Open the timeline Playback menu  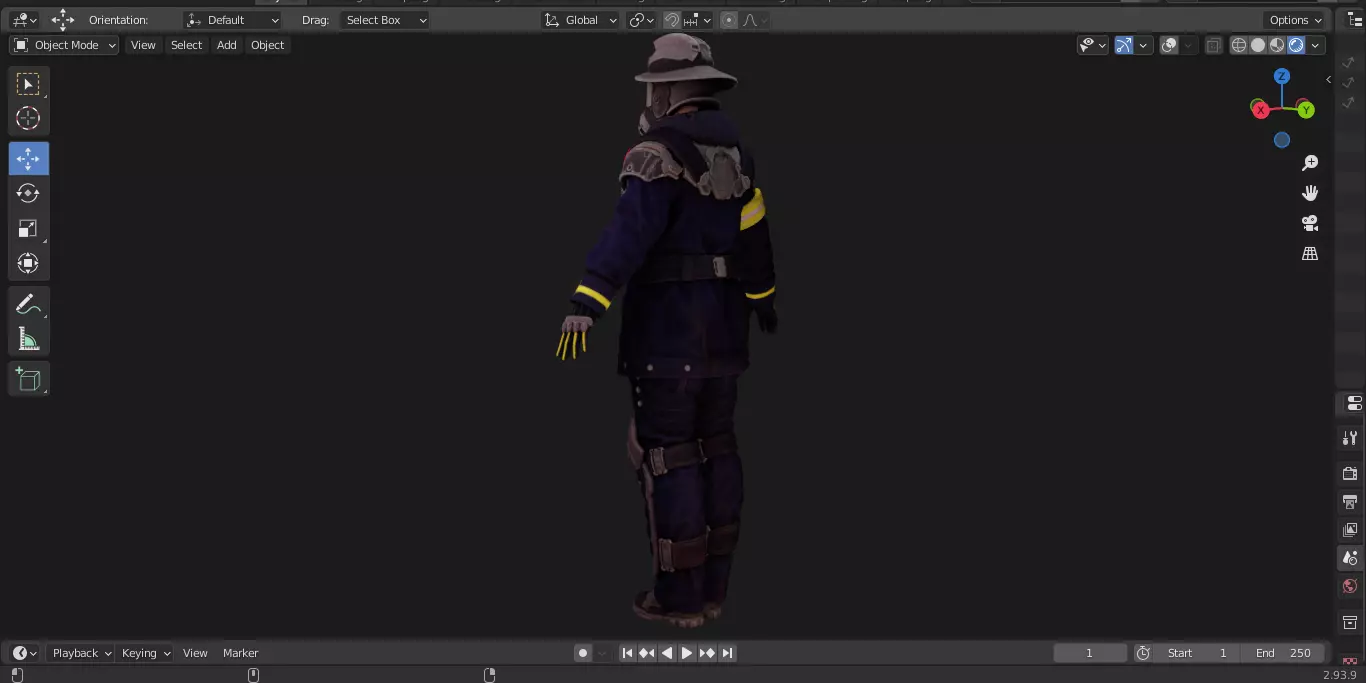[x=81, y=653]
